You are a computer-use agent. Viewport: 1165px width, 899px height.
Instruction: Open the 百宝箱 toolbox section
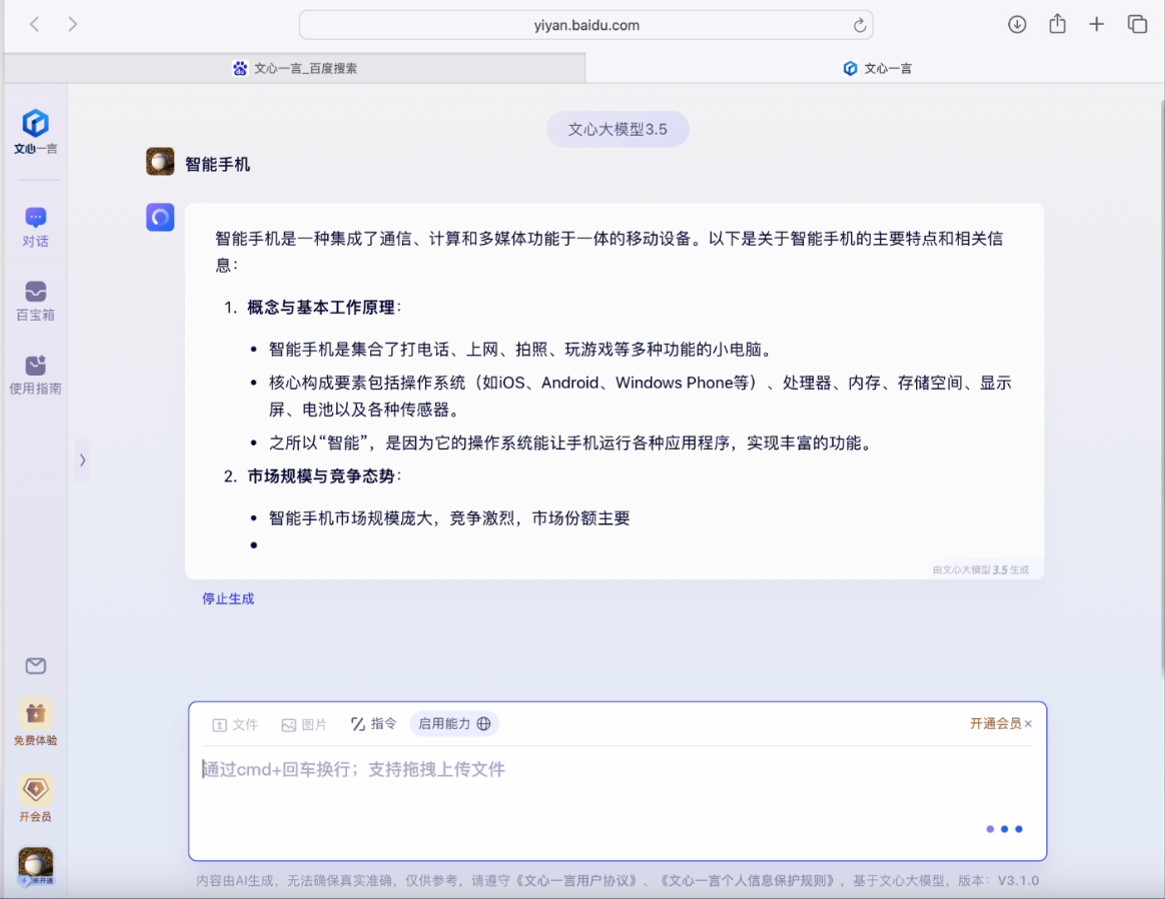tap(36, 301)
